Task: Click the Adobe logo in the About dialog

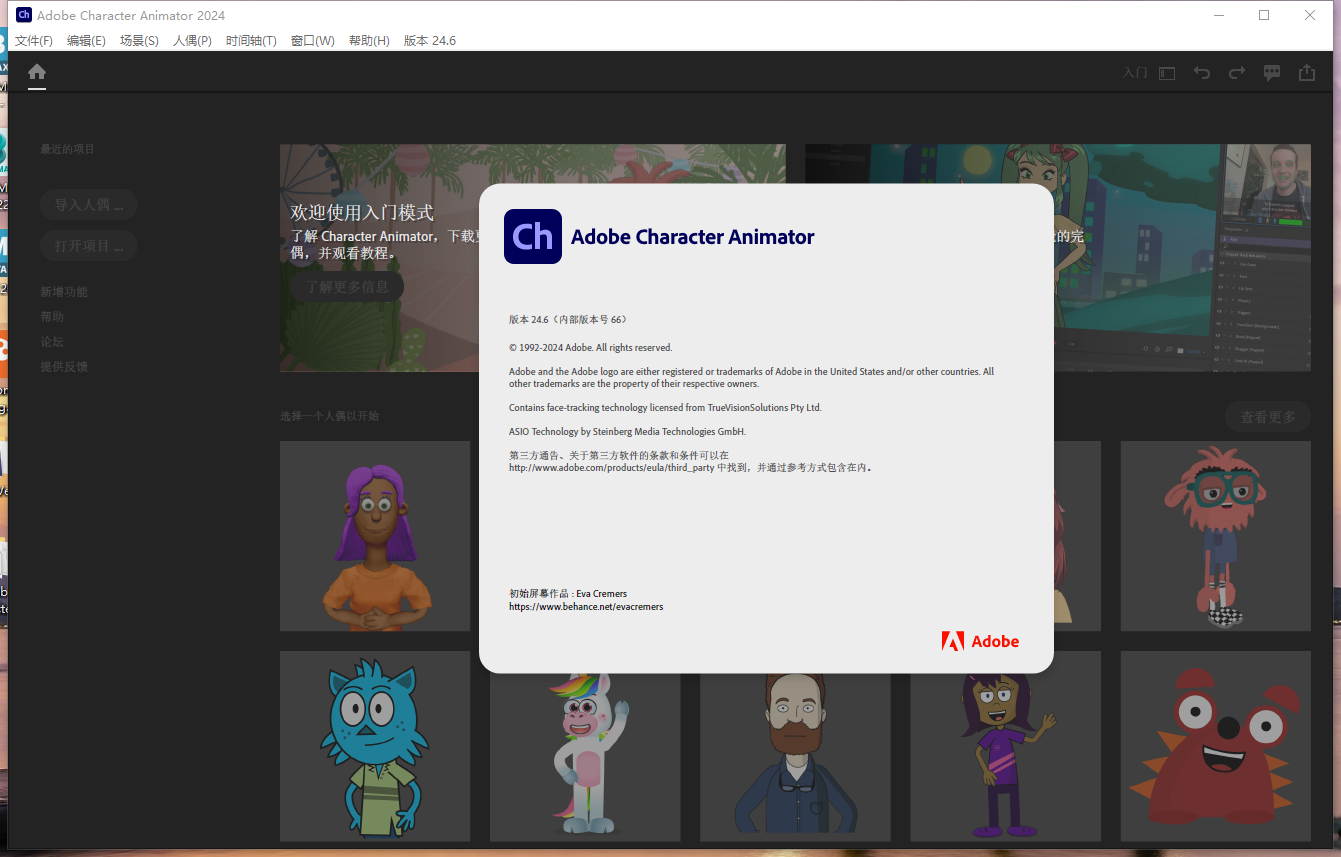Action: pyautogui.click(x=980, y=641)
